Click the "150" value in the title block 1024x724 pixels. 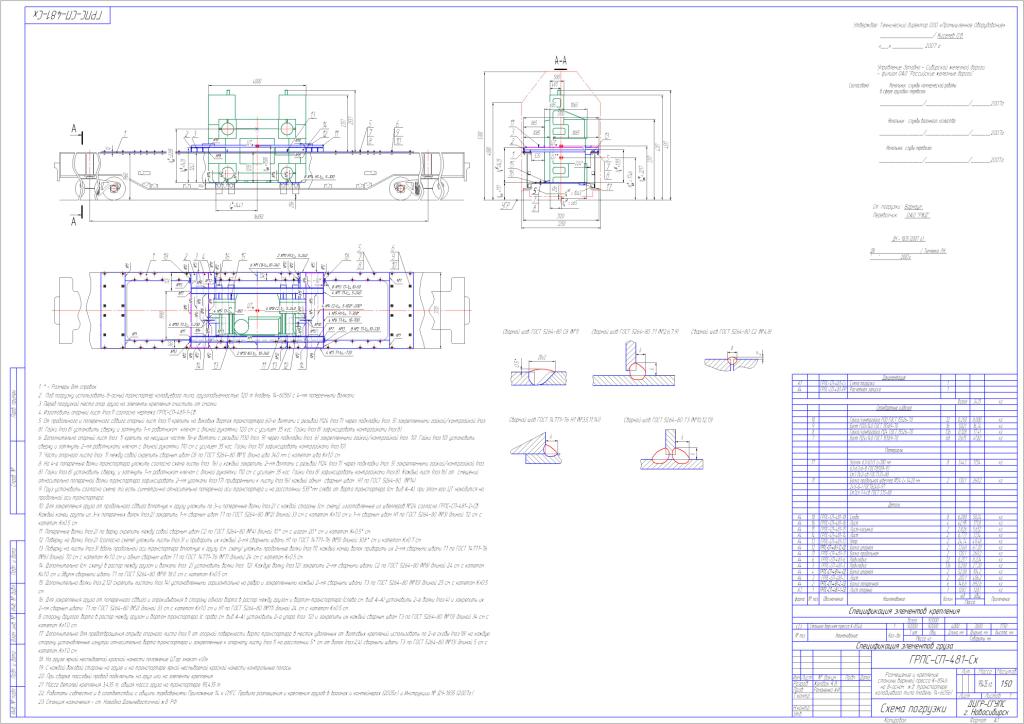[x=1006, y=684]
